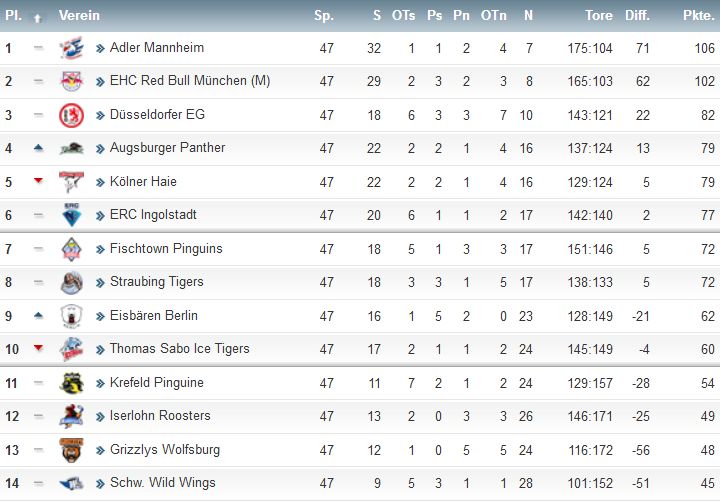The image size is (720, 504).
Task: Click the Grizzlys Wolfsburg bear logo
Action: coord(72,450)
